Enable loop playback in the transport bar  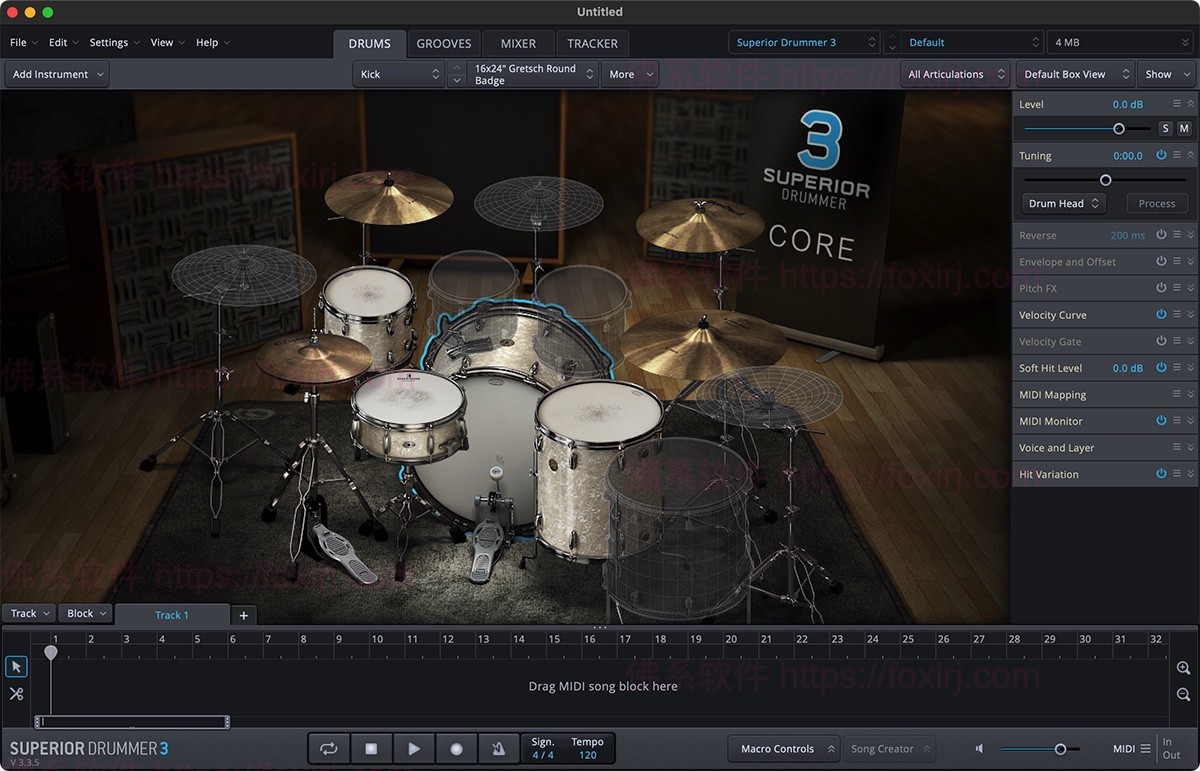point(328,748)
